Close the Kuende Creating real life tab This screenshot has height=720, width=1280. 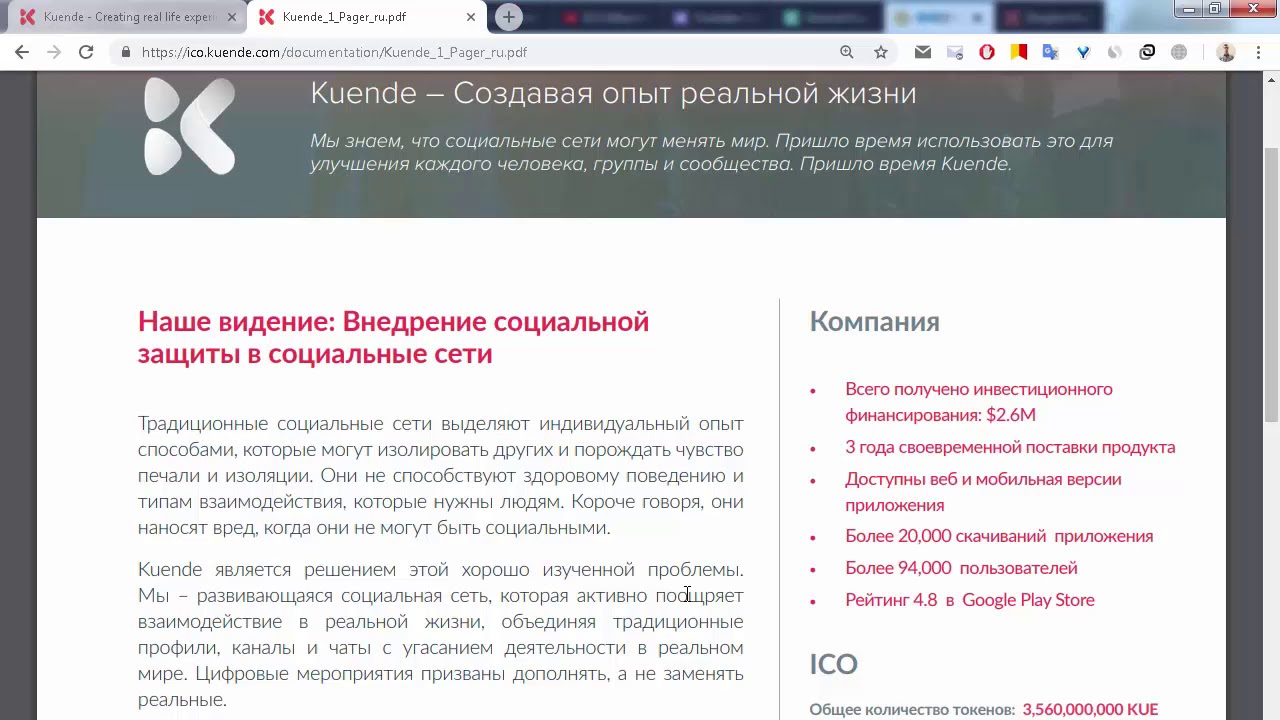pyautogui.click(x=232, y=17)
